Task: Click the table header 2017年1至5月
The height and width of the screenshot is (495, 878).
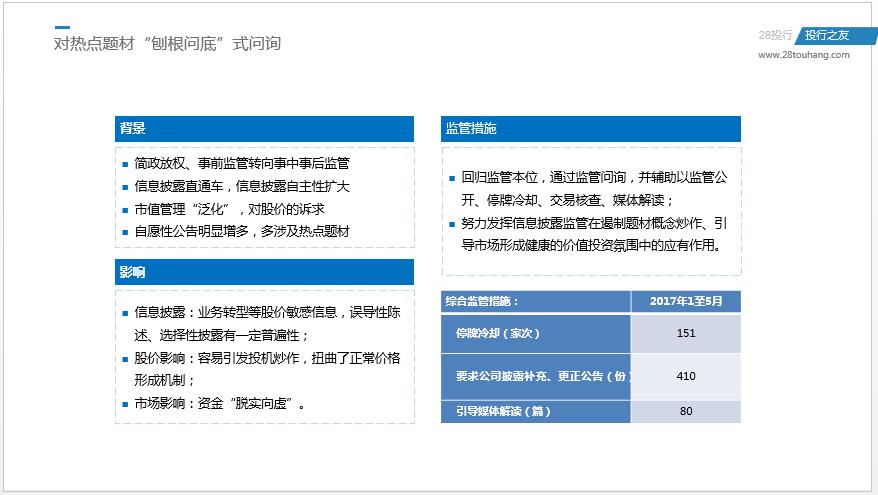Action: [686, 301]
